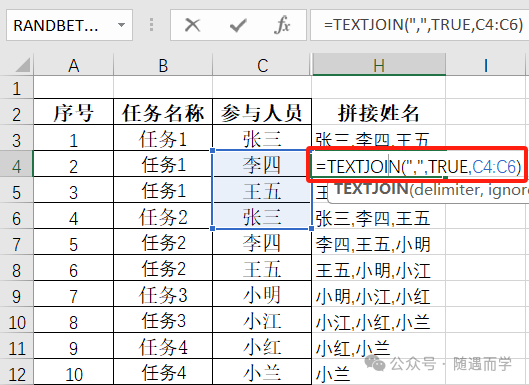Click cell A5 with number 3
Screen dimensions: 529x385
click(x=74, y=190)
